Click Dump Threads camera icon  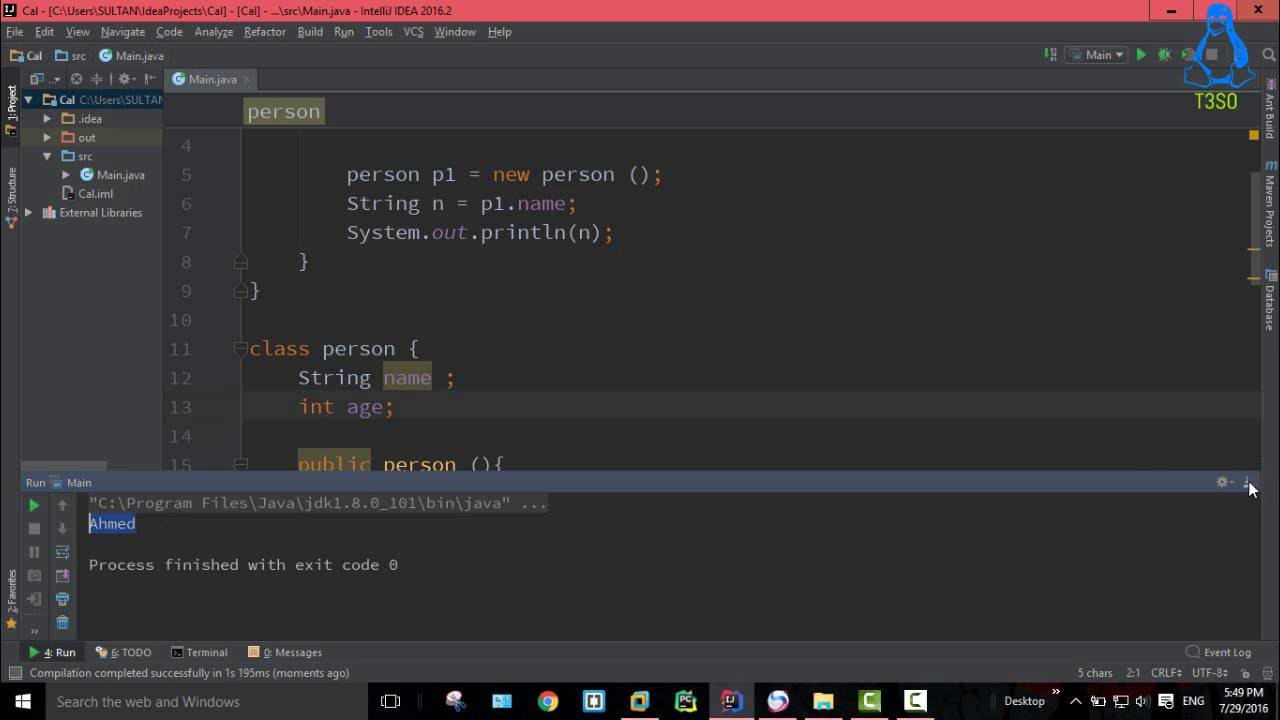[34, 576]
